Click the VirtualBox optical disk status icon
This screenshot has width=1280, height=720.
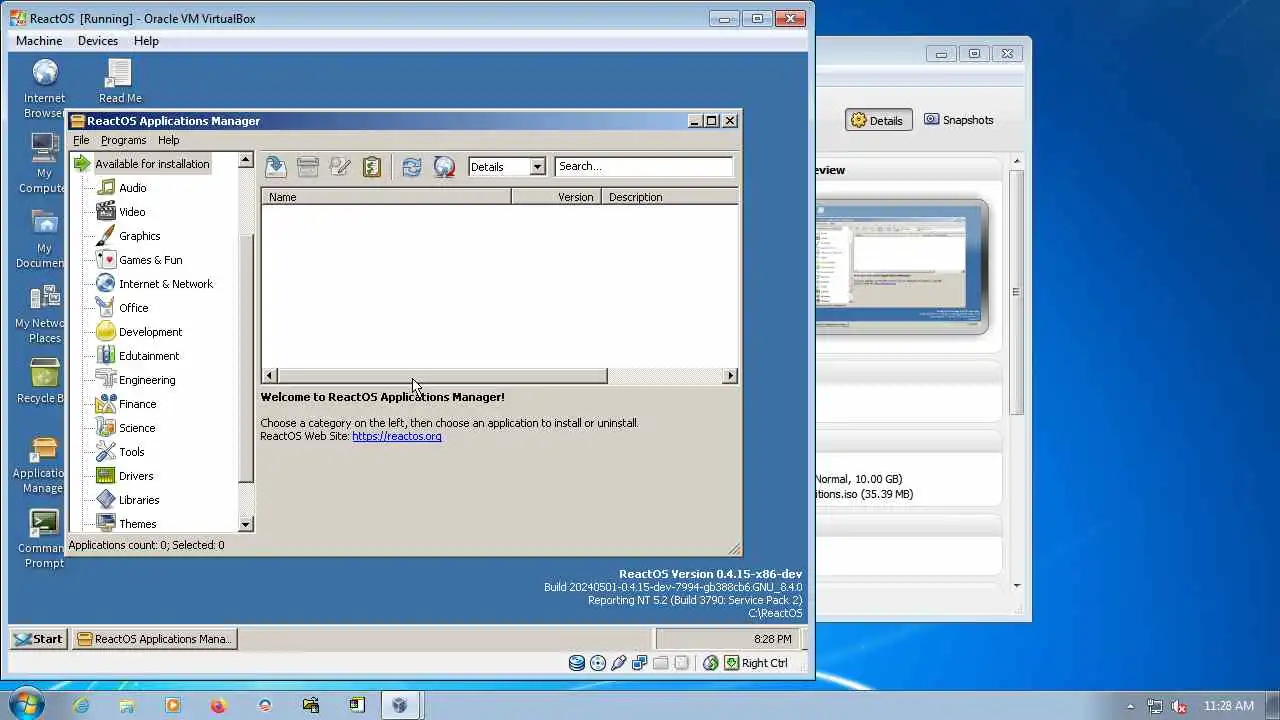pos(598,663)
